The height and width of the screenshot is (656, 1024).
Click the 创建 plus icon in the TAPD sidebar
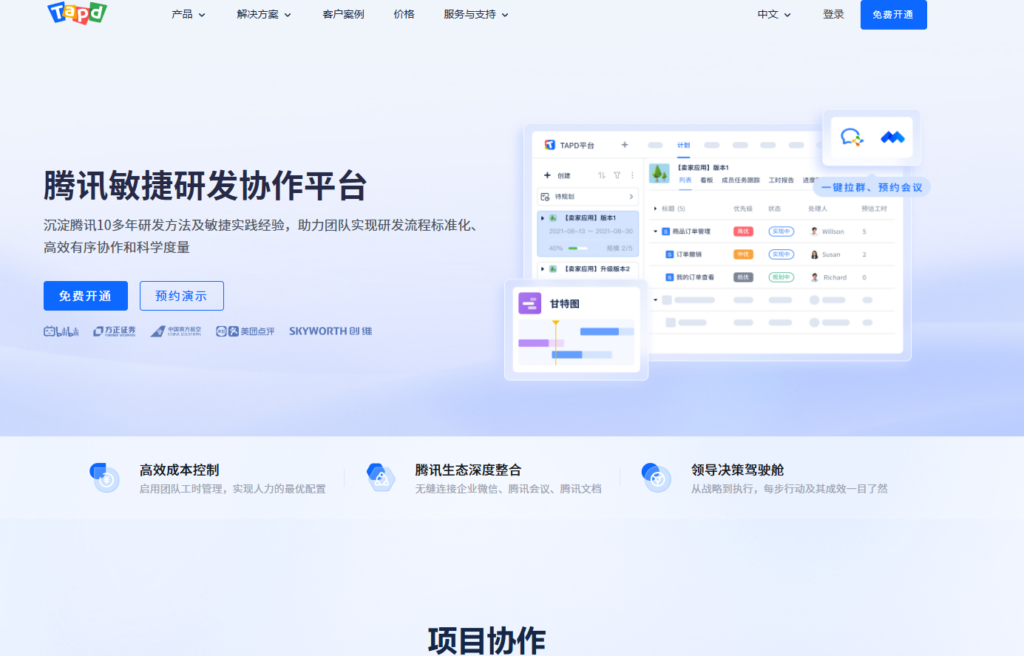tap(547, 175)
